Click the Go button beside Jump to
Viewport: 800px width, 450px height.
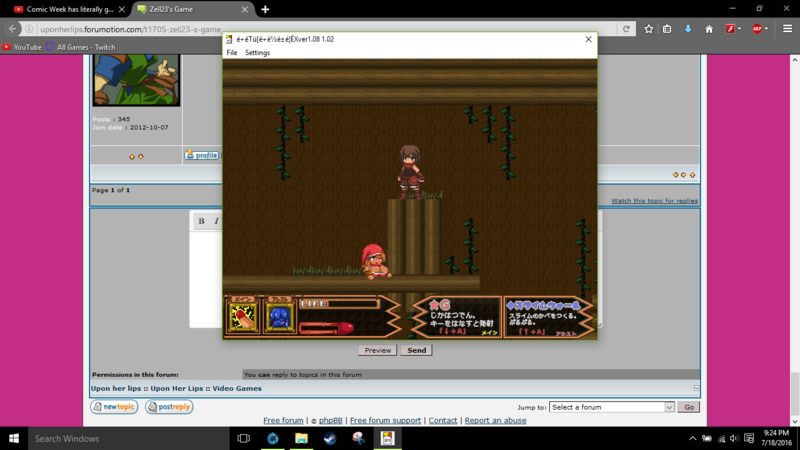[x=689, y=407]
